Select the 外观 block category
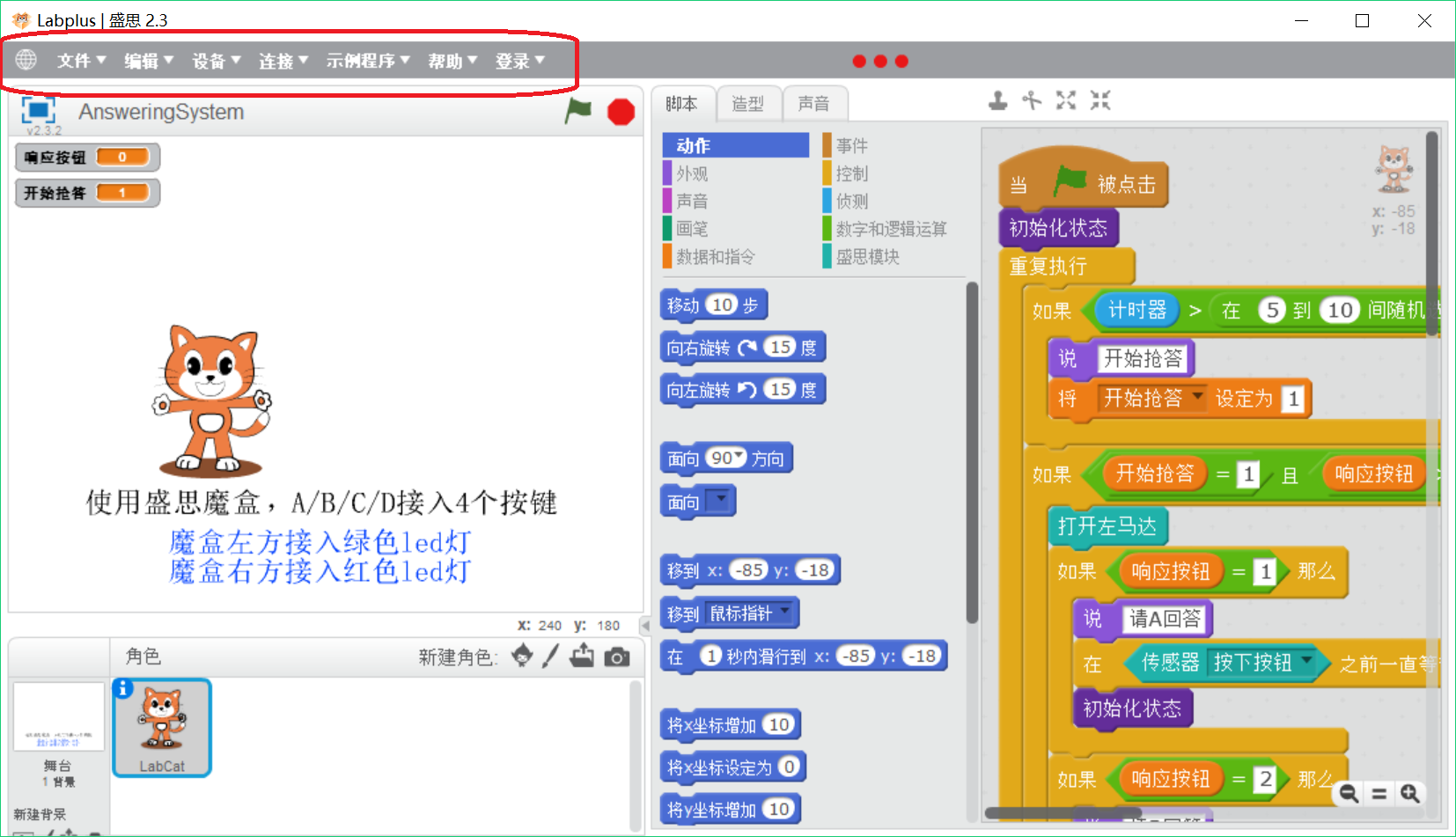1456x837 pixels. (x=692, y=173)
